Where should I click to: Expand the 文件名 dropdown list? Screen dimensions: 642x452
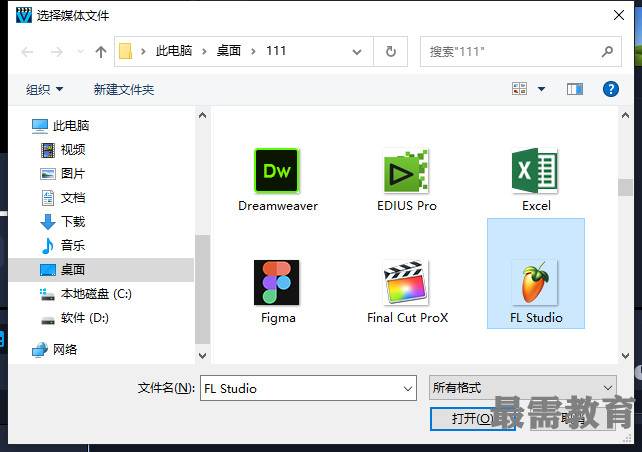click(408, 389)
